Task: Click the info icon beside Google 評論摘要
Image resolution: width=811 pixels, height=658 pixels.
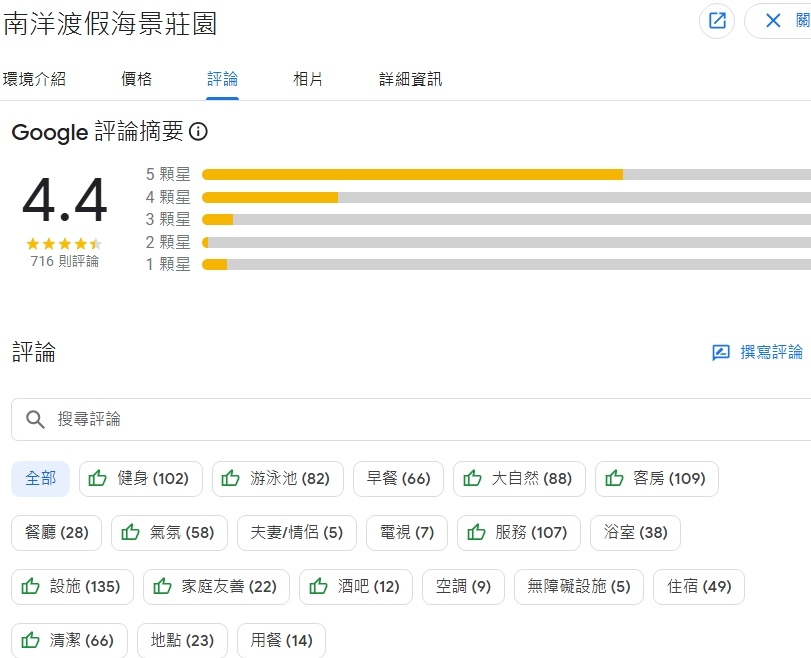Action: 198,132
